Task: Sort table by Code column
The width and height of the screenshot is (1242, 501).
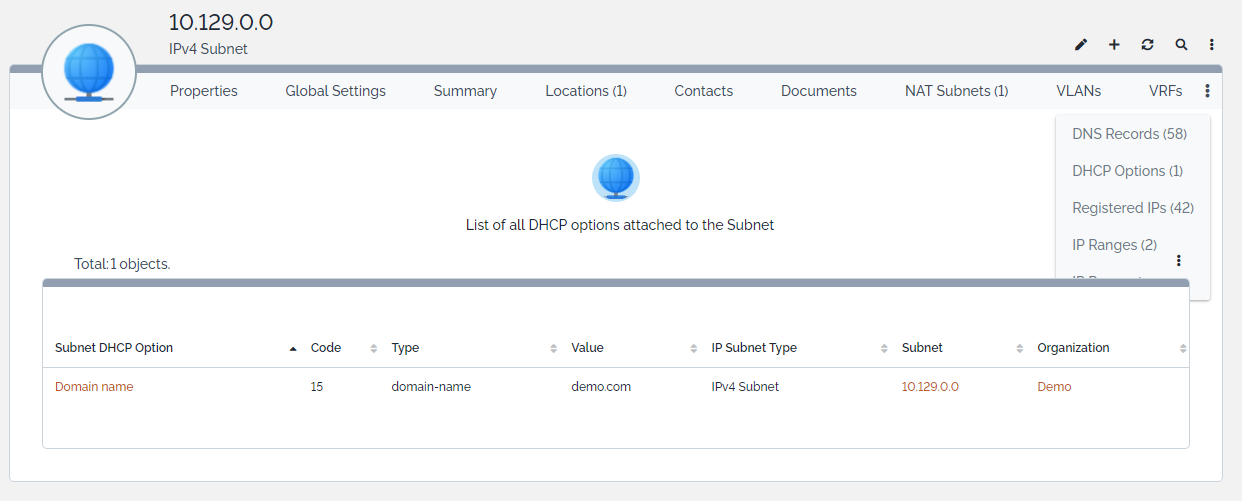Action: (326, 348)
